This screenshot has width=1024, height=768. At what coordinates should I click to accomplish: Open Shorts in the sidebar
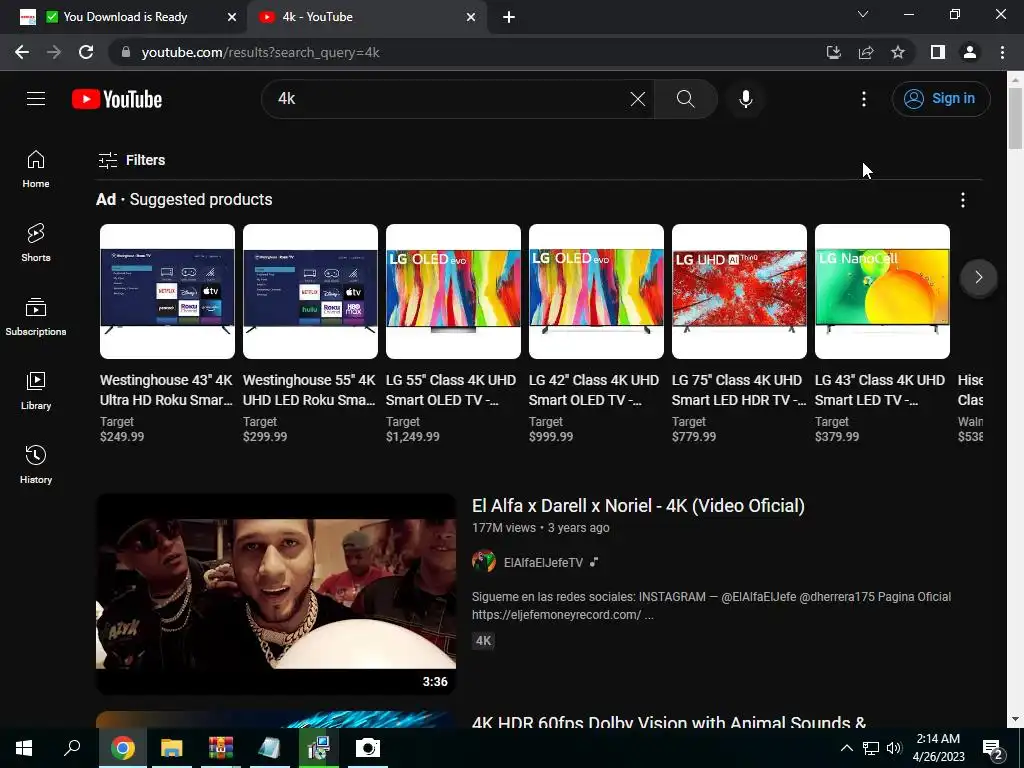click(36, 243)
